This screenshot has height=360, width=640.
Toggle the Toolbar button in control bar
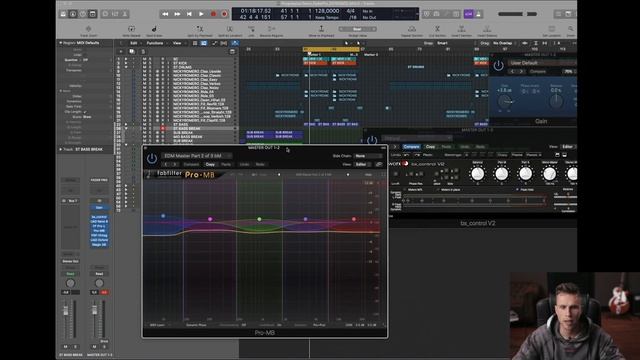93,14
